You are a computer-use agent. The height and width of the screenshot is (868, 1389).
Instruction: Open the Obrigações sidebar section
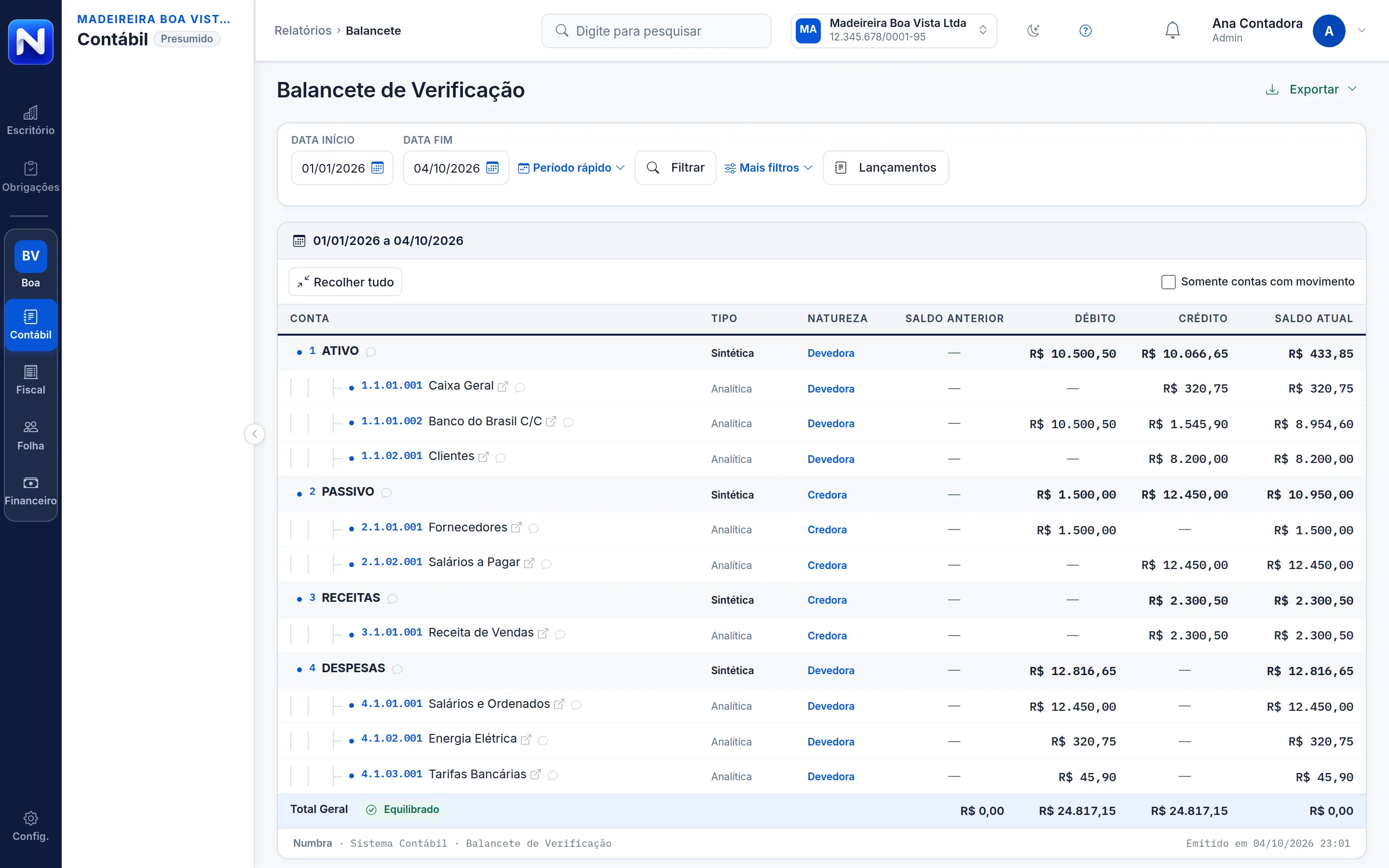click(x=30, y=177)
